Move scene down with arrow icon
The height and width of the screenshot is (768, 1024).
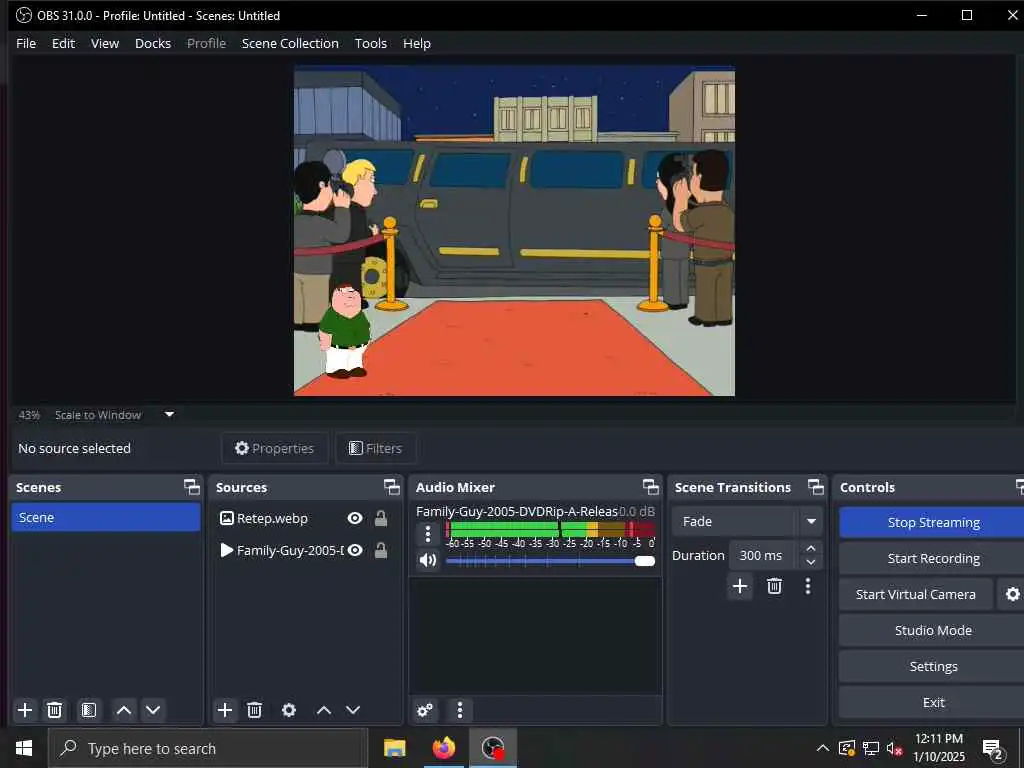click(153, 710)
